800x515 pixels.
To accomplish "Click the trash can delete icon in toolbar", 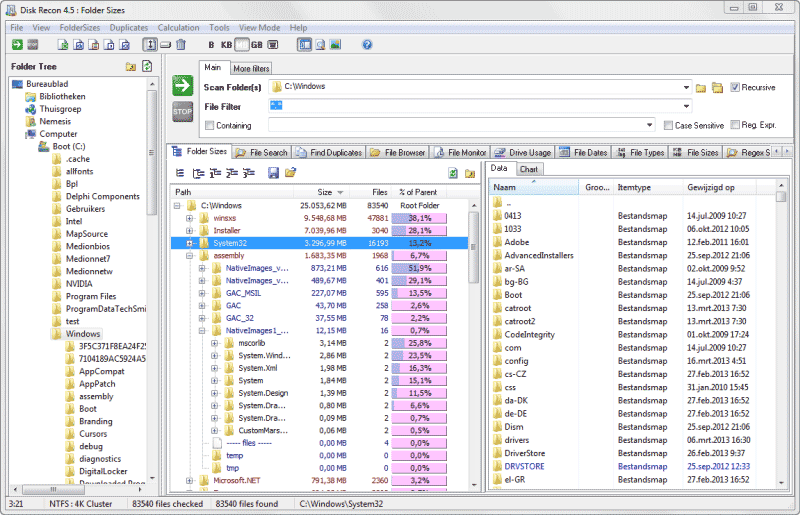I will click(x=181, y=45).
